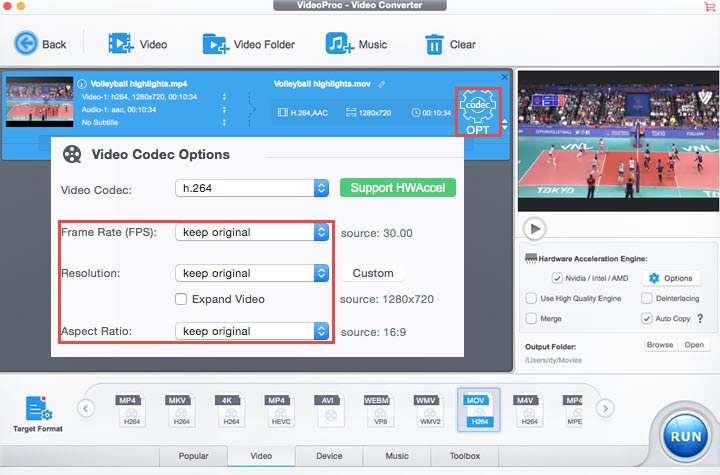Choose M4V H264 format icon
The image size is (720, 475).
pyautogui.click(x=529, y=411)
